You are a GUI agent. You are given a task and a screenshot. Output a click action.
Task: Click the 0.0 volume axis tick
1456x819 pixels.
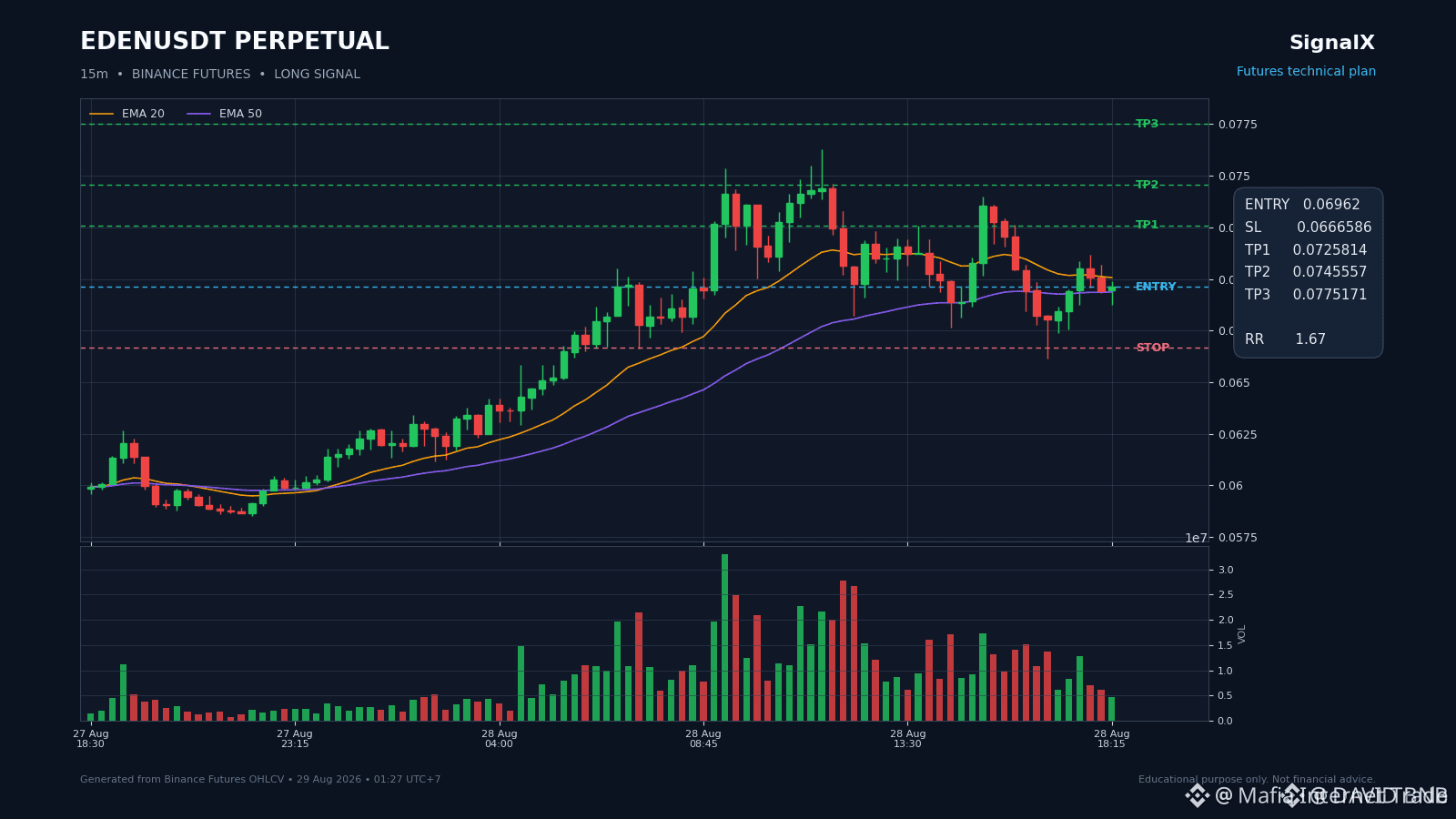(1226, 722)
